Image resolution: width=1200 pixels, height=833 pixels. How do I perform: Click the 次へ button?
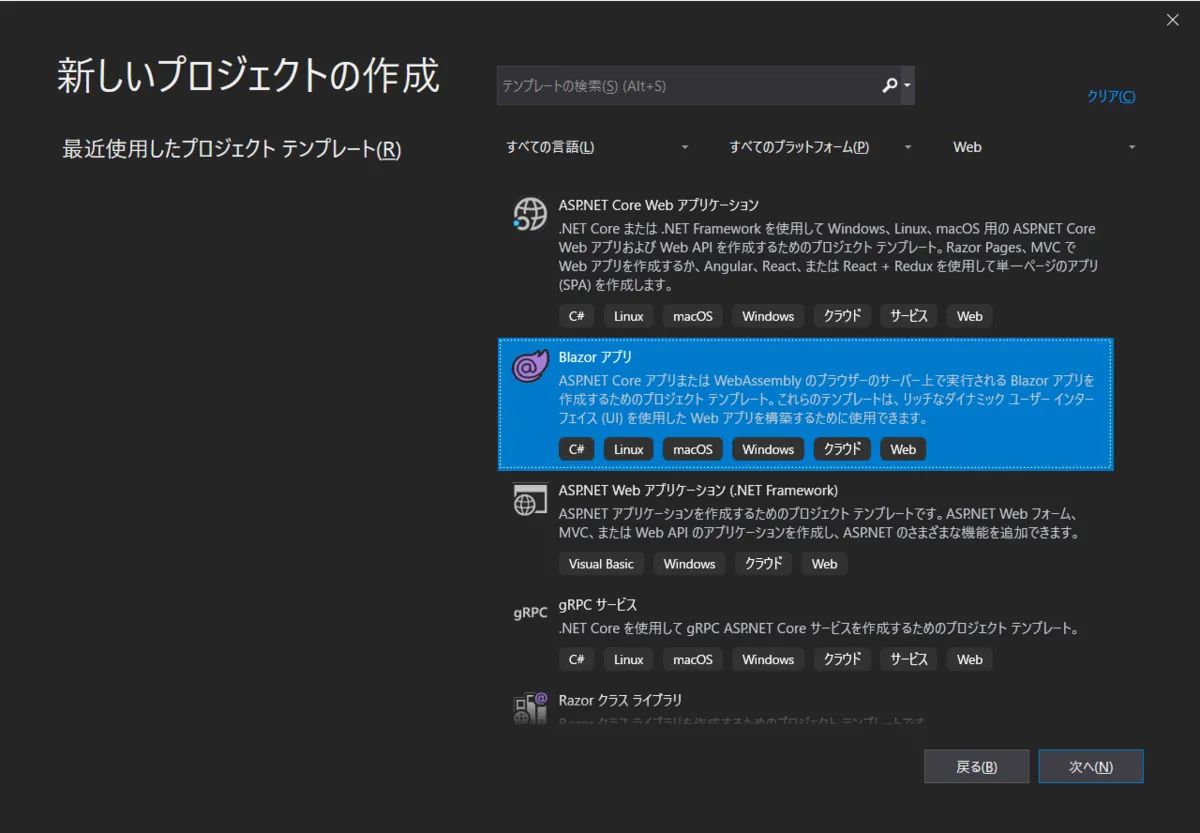coord(1091,766)
